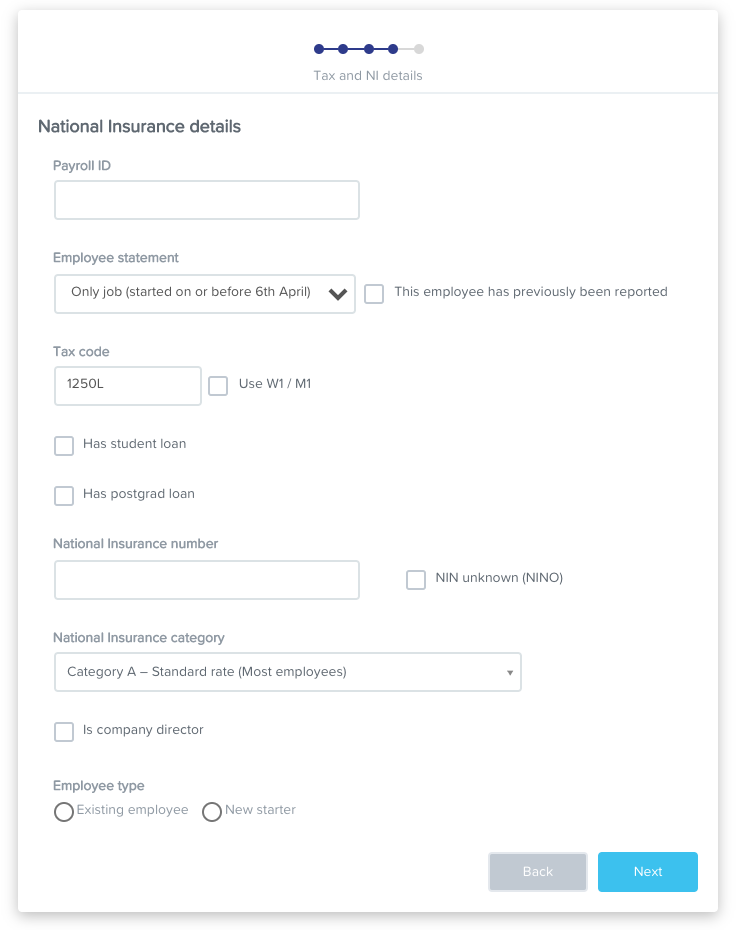
Task: Check the Has postgrad loan box
Action: click(64, 495)
